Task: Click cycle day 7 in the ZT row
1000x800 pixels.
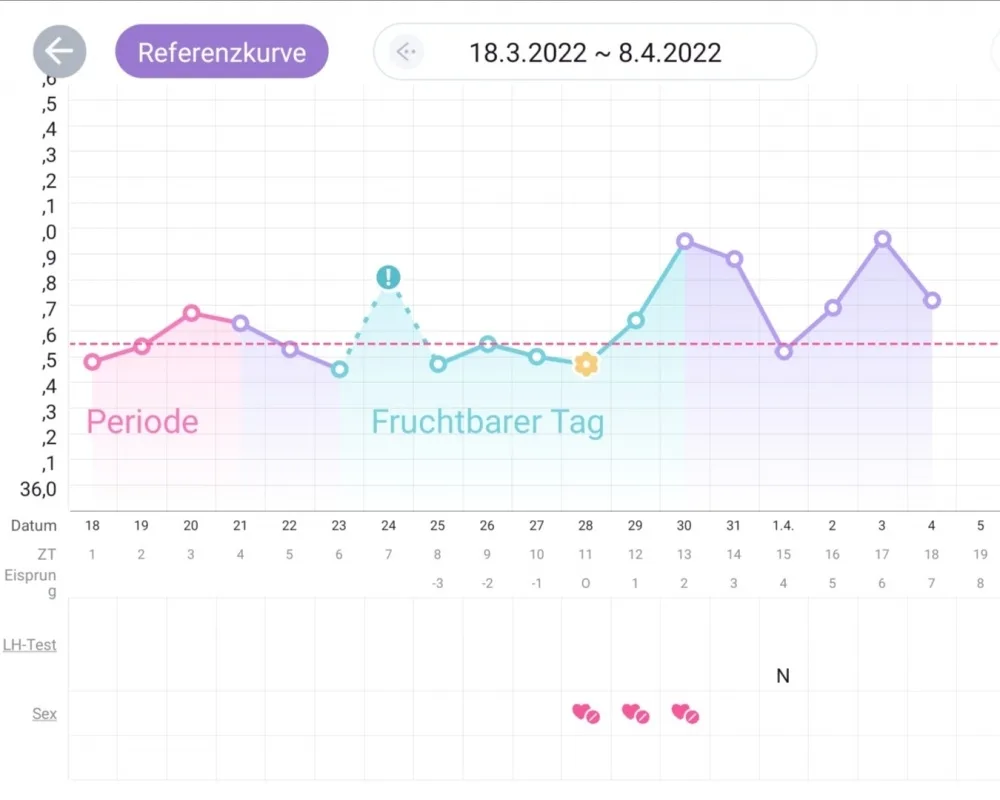Action: pyautogui.click(x=388, y=554)
